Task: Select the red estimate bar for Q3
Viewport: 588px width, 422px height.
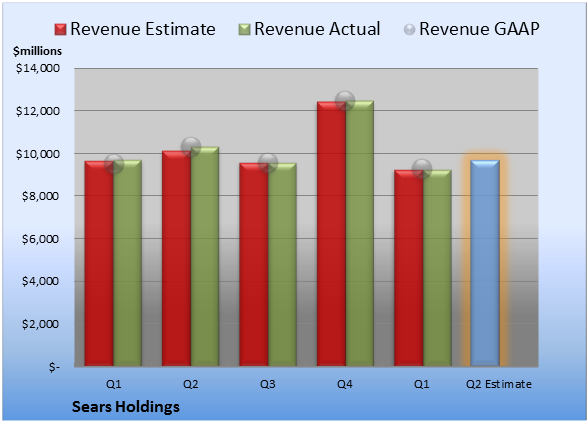Action: [x=254, y=264]
